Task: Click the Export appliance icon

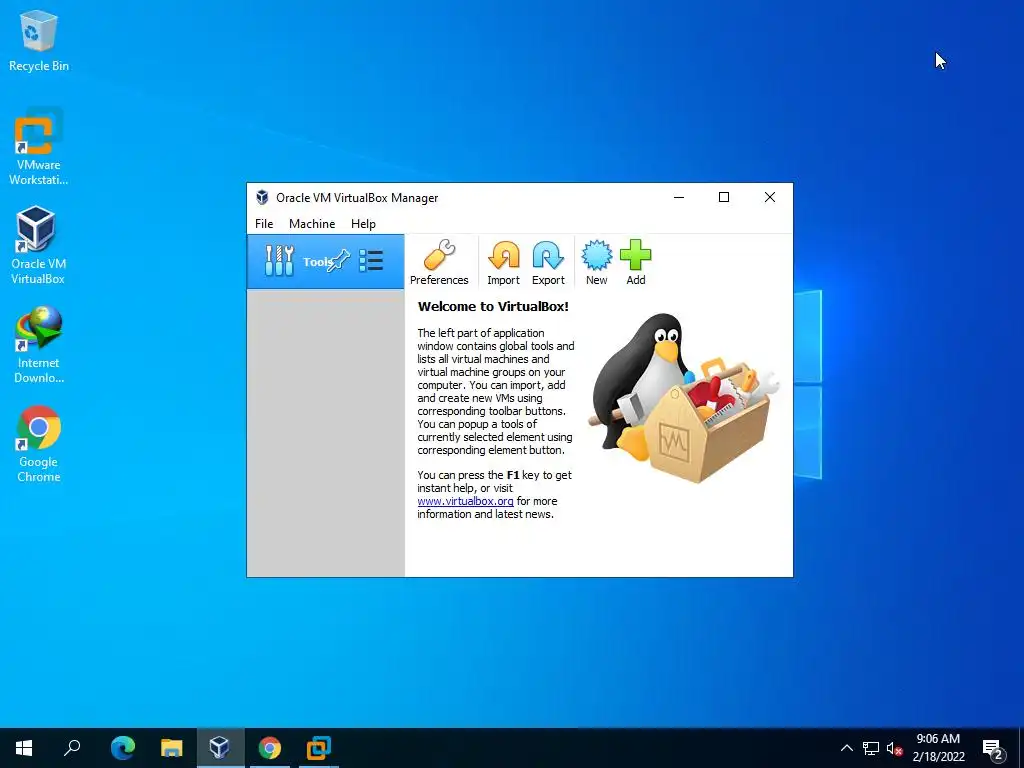Action: tap(548, 263)
